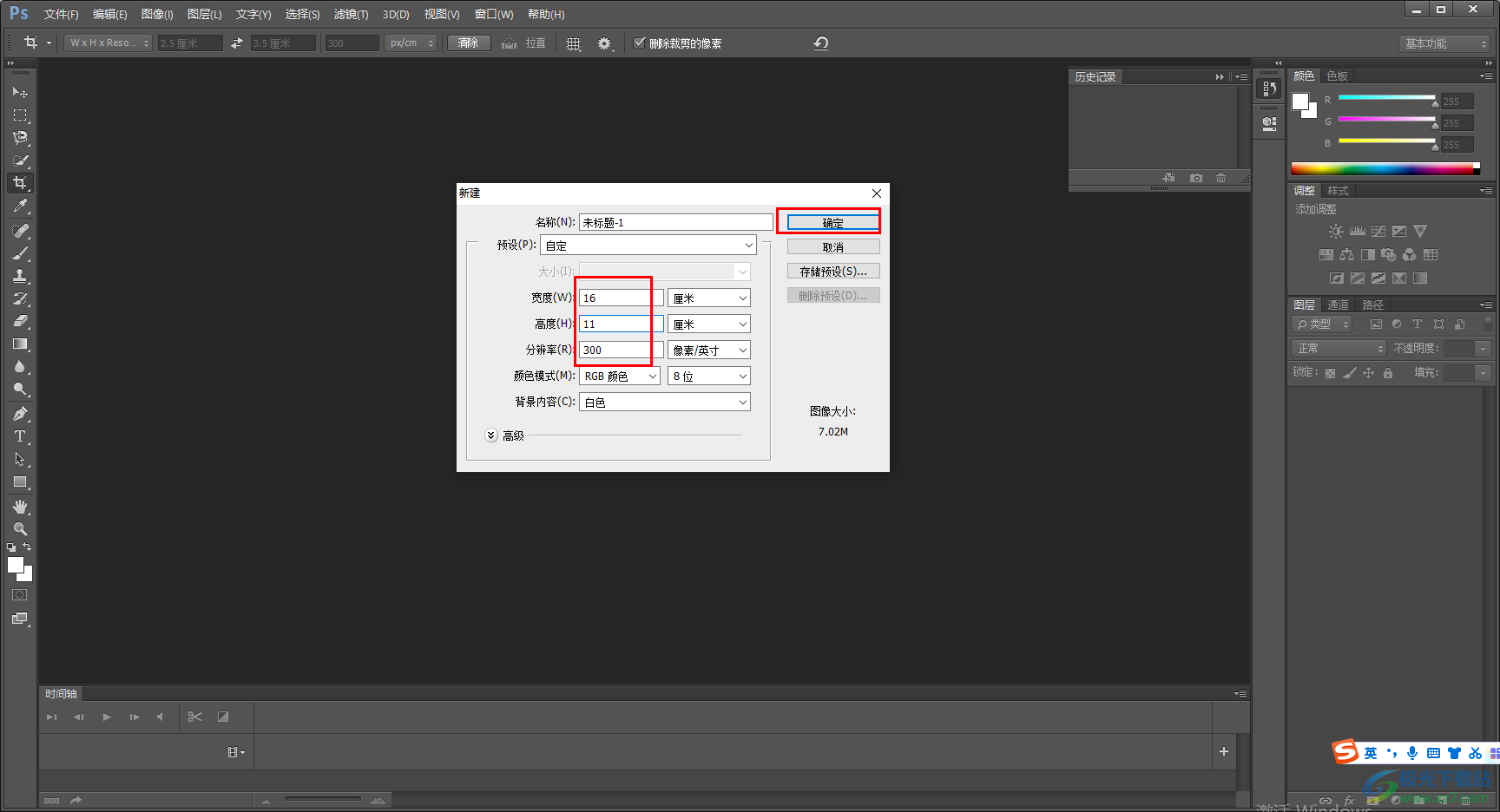The image size is (1500, 812).
Task: Select the Rectangular Marquee tool
Action: click(x=20, y=115)
